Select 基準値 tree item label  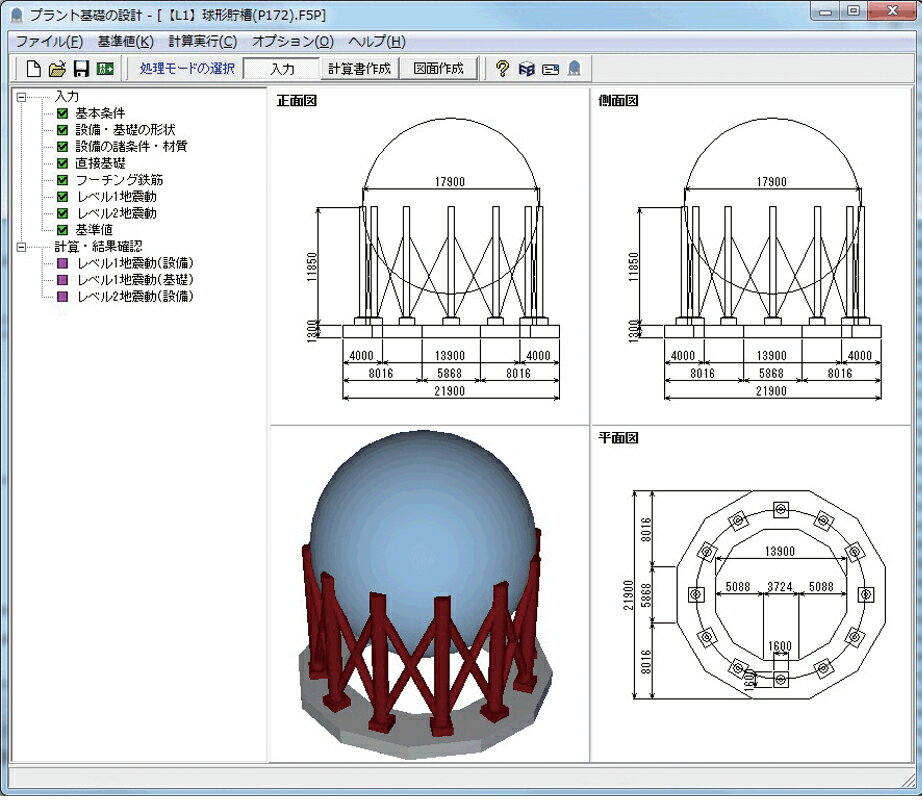point(94,230)
